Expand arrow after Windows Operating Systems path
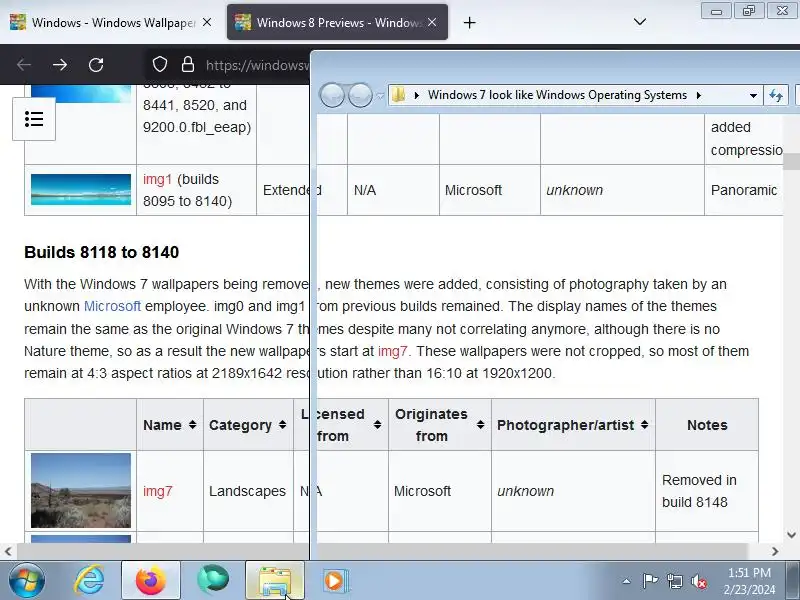The width and height of the screenshot is (800, 600). pos(698,95)
